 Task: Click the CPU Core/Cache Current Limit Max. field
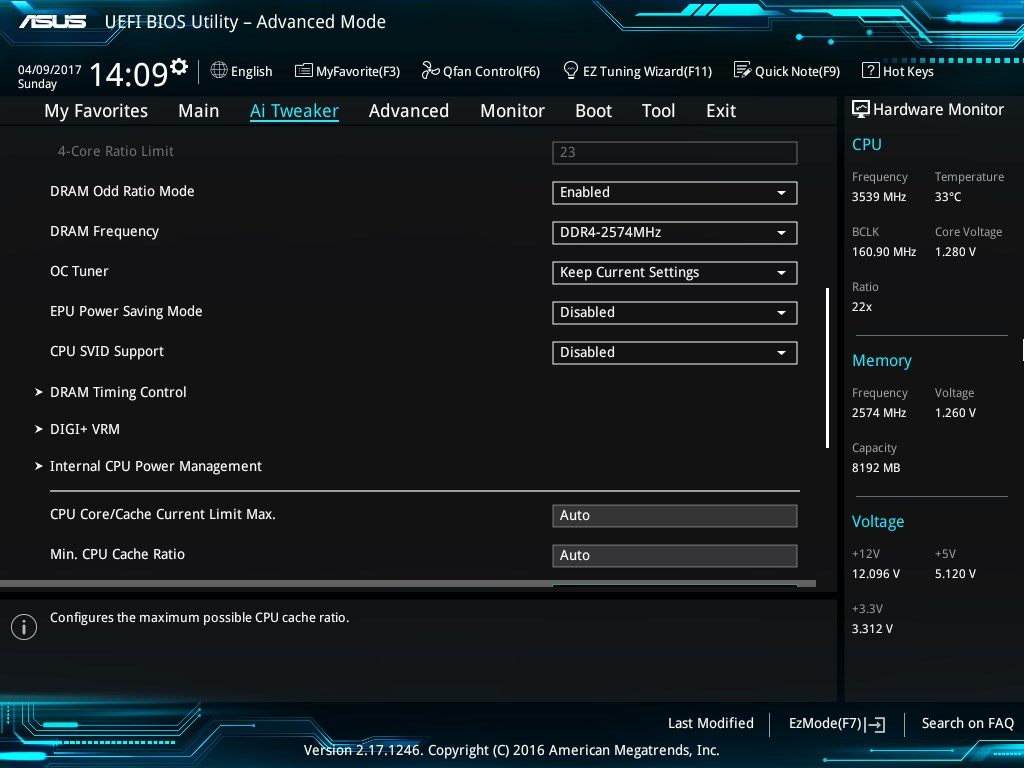point(675,515)
